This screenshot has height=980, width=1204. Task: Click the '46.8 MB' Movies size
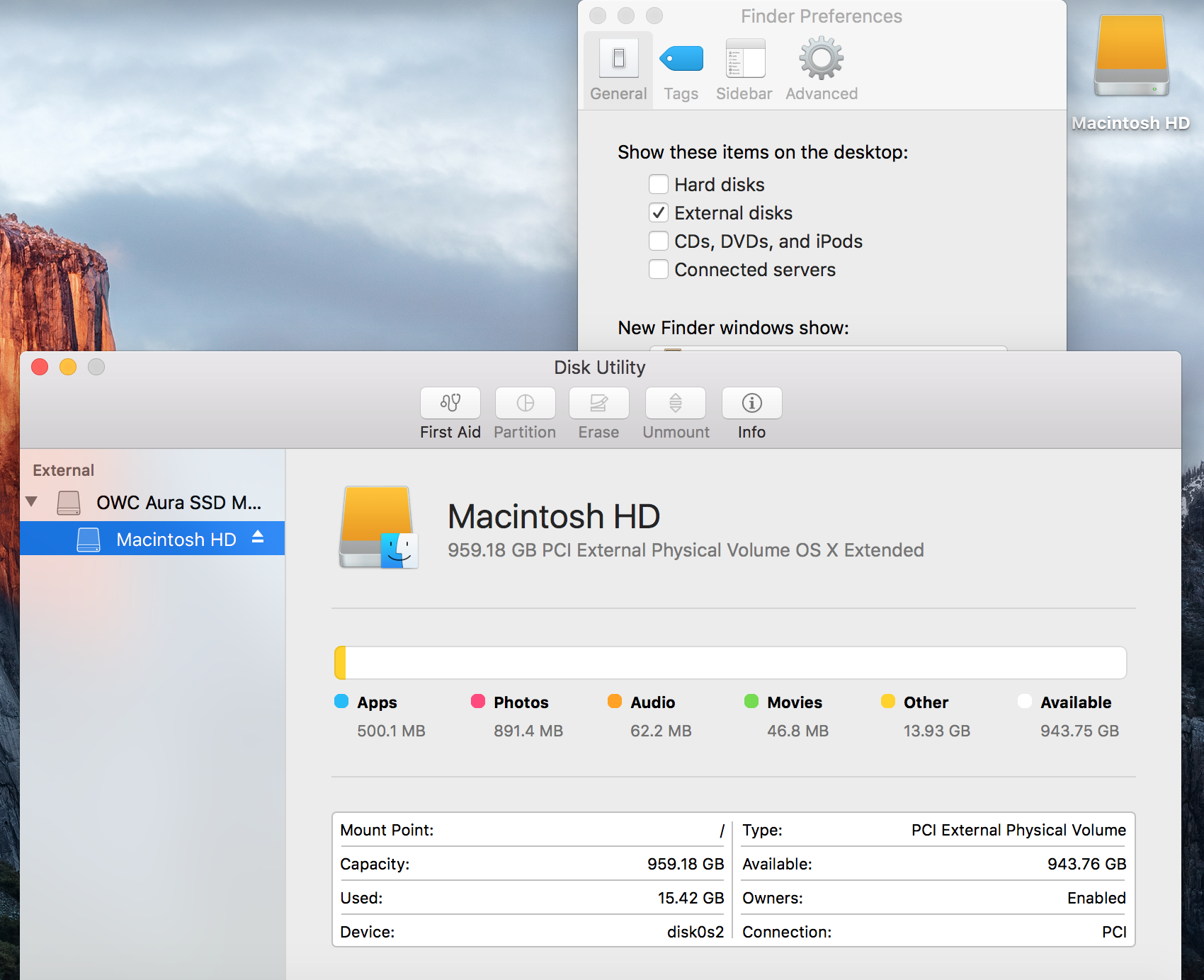797,731
